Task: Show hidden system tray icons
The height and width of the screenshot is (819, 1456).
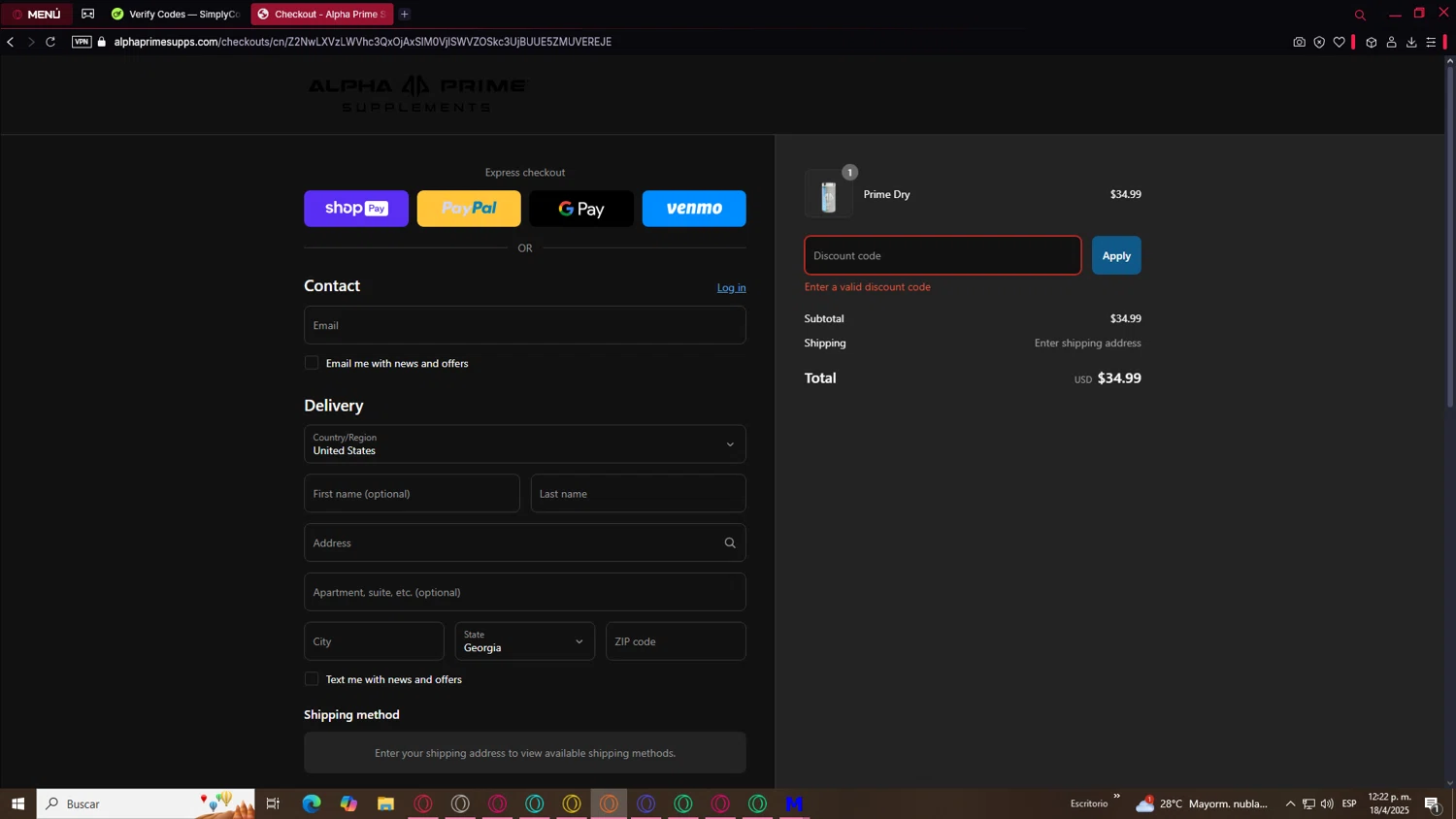Action: pos(1290,803)
